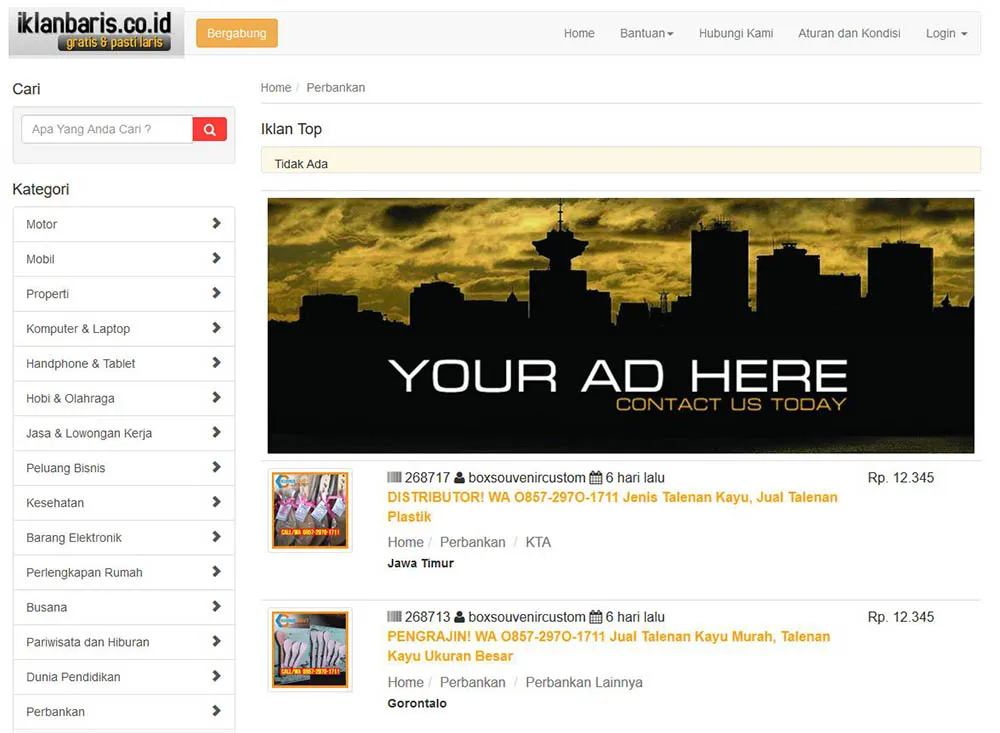Click the views counter icon beside 268713
1000x733 pixels.
(394, 617)
